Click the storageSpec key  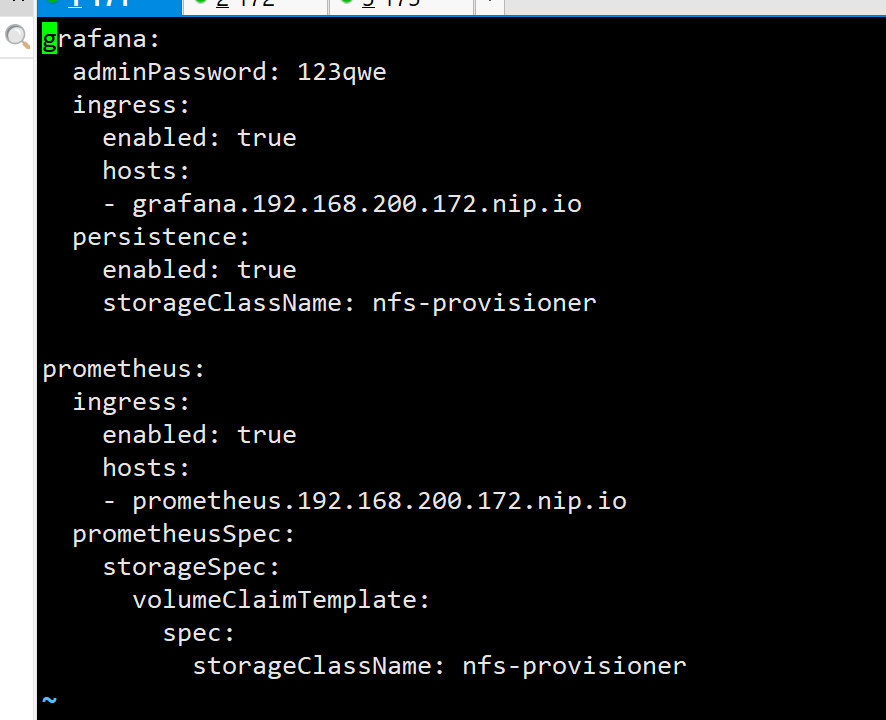[191, 567]
